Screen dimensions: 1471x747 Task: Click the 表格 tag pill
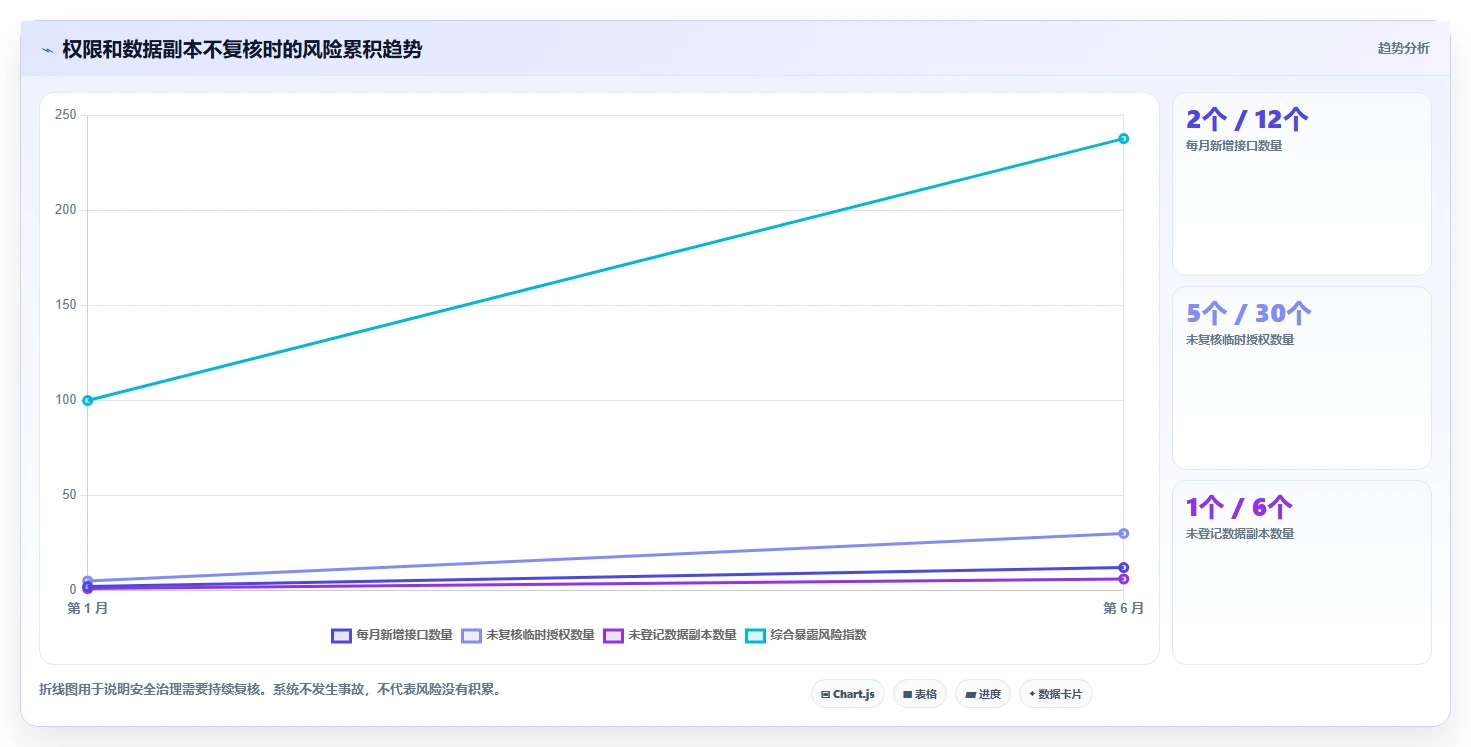[920, 694]
